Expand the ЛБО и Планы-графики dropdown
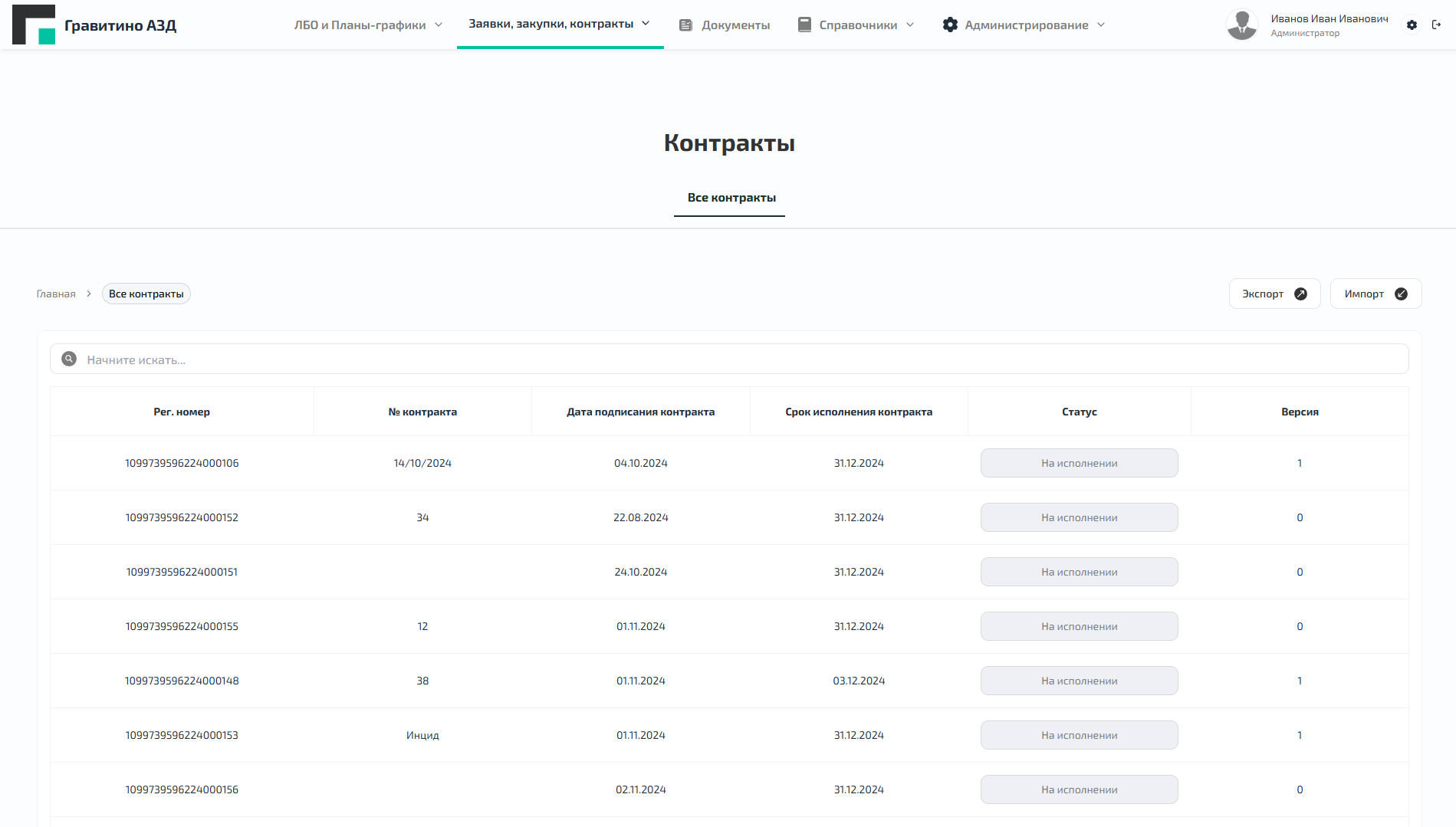This screenshot has height=827, width=1456. pyautogui.click(x=439, y=24)
